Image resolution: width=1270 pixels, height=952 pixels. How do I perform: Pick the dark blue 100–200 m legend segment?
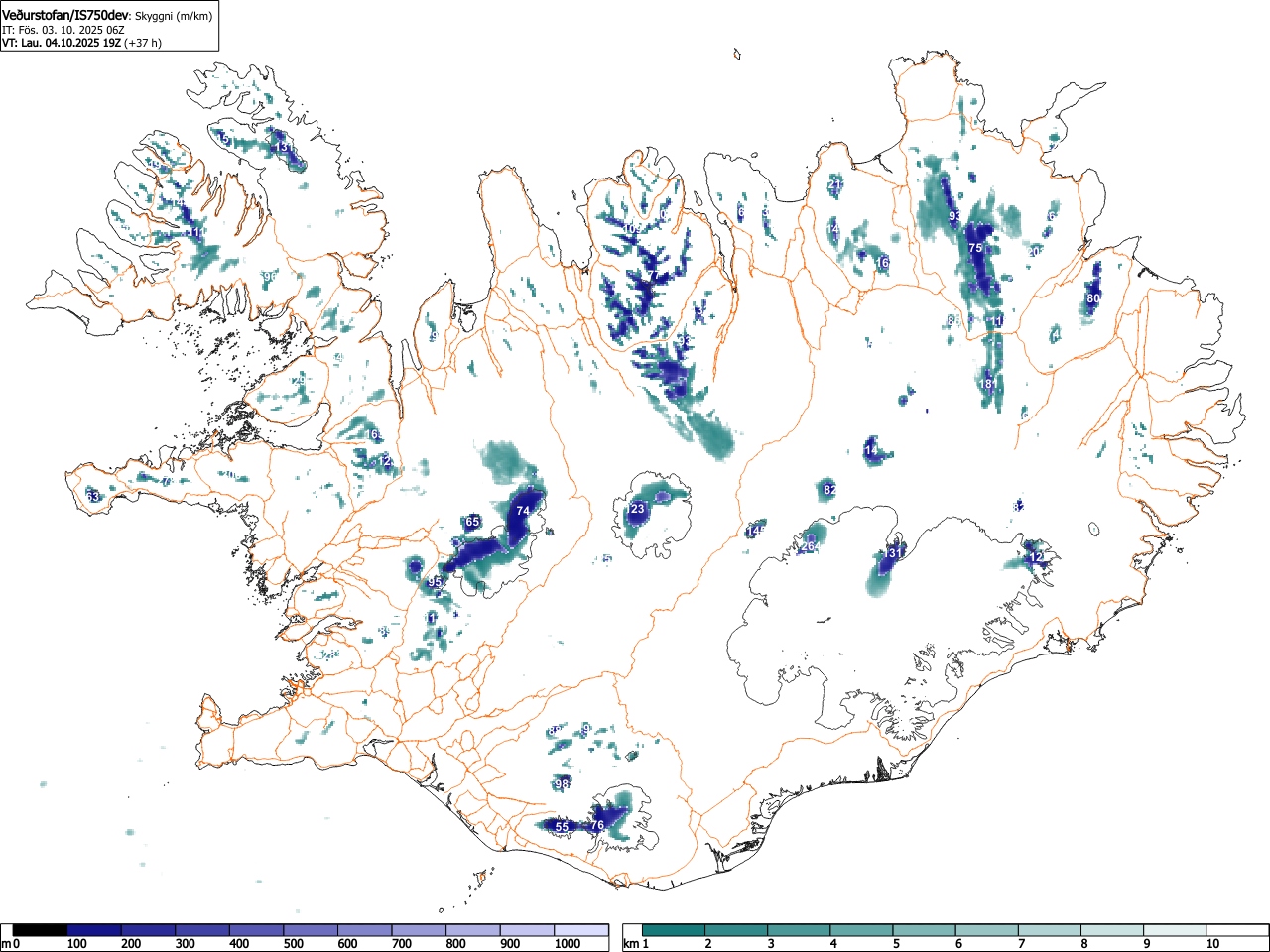(93, 930)
